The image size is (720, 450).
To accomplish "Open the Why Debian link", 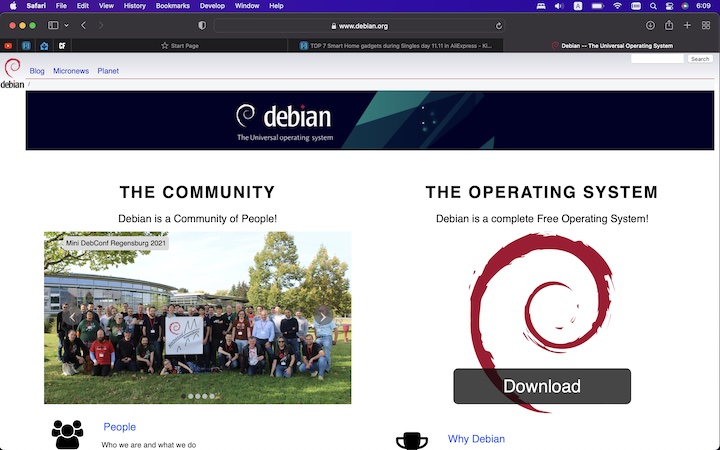I will point(476,439).
